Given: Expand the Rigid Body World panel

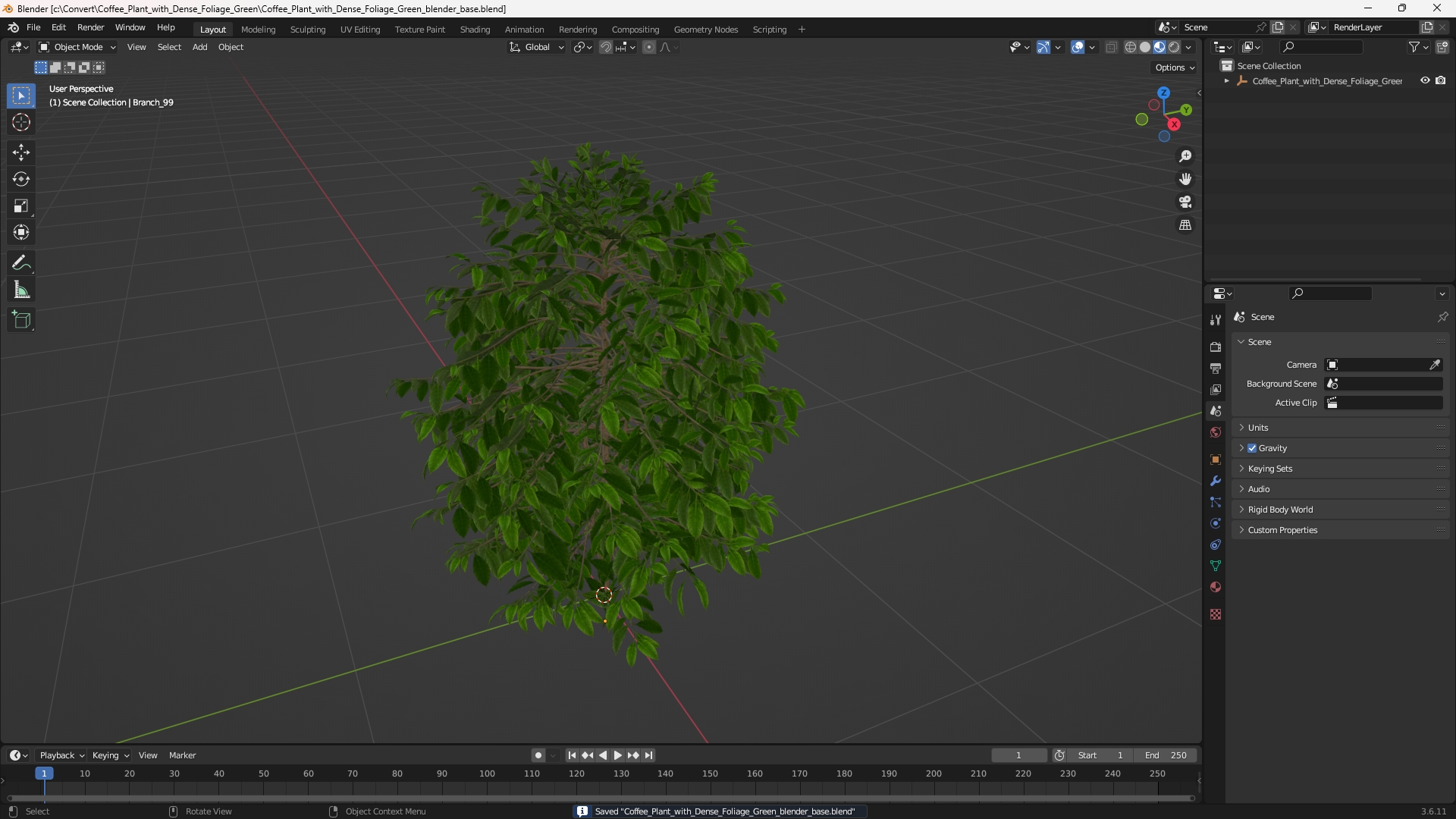Looking at the screenshot, I should 1340,510.
